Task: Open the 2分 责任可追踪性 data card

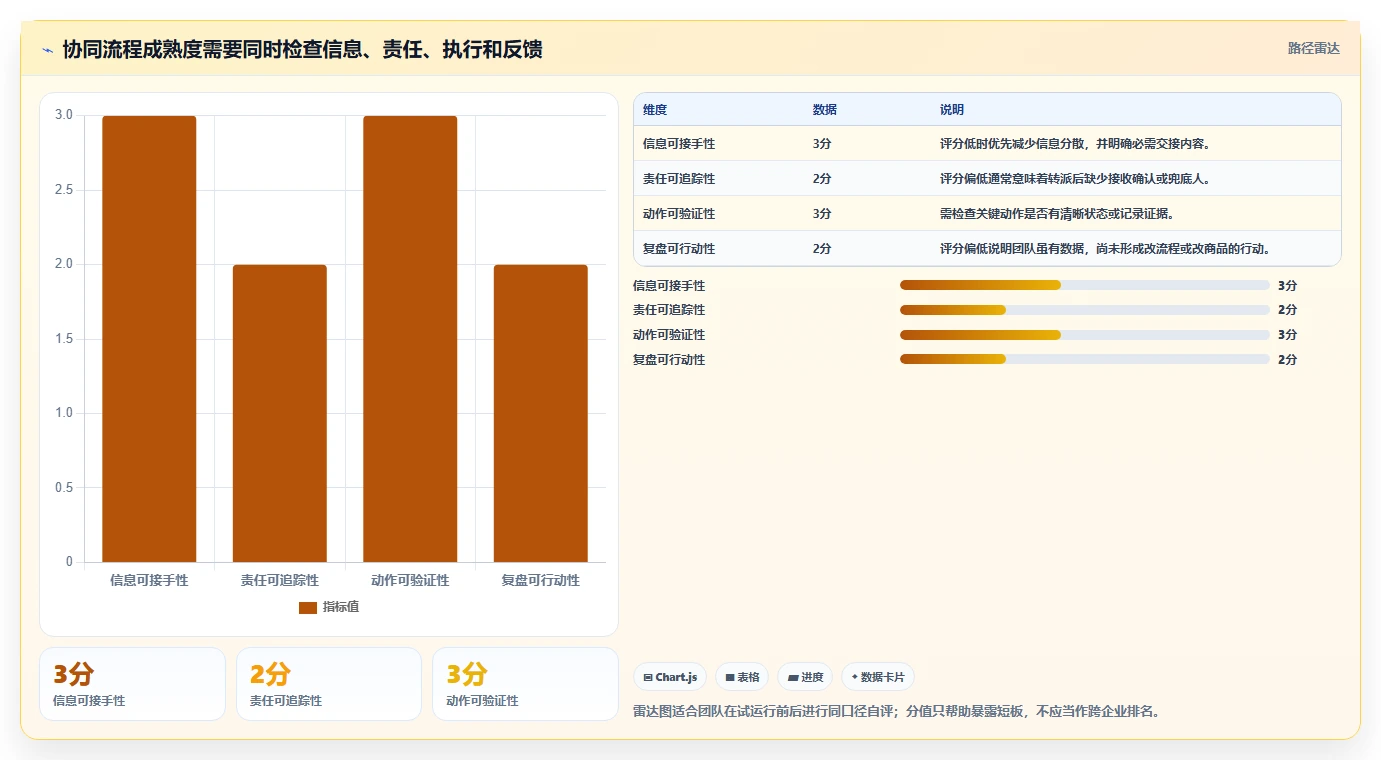Action: coord(329,684)
